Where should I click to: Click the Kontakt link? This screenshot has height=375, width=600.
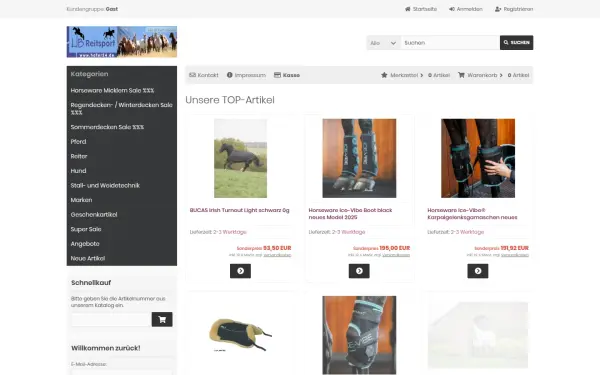click(x=208, y=75)
